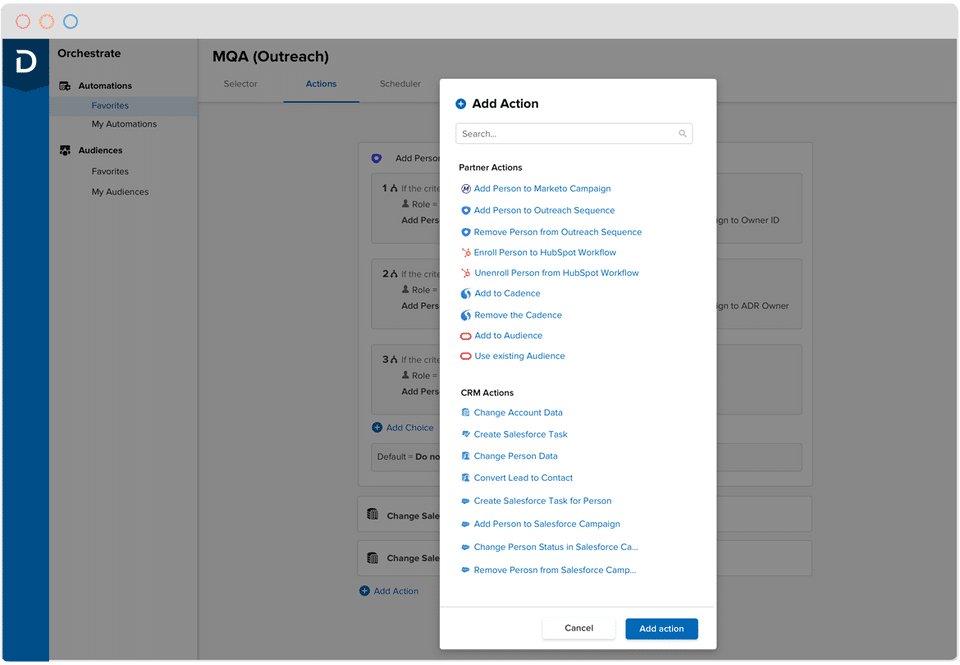Image resolution: width=960 pixels, height=665 pixels.
Task: Choose Add Person to Salesforce Campaign
Action: pos(547,524)
